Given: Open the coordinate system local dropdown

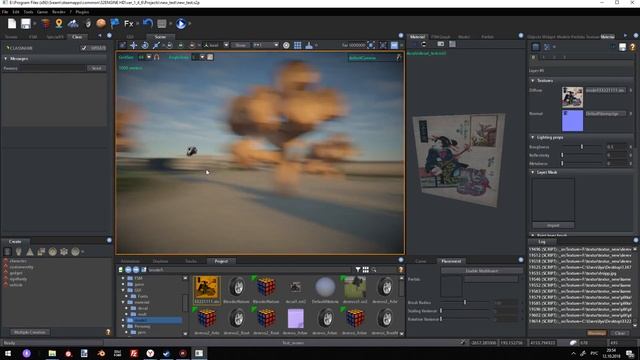Looking at the screenshot, I should pyautogui.click(x=216, y=45).
